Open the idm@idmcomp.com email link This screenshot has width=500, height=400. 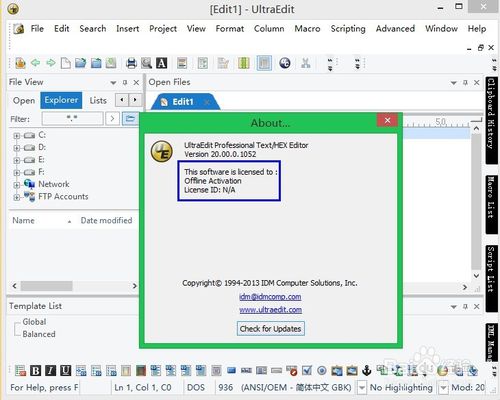(270, 296)
